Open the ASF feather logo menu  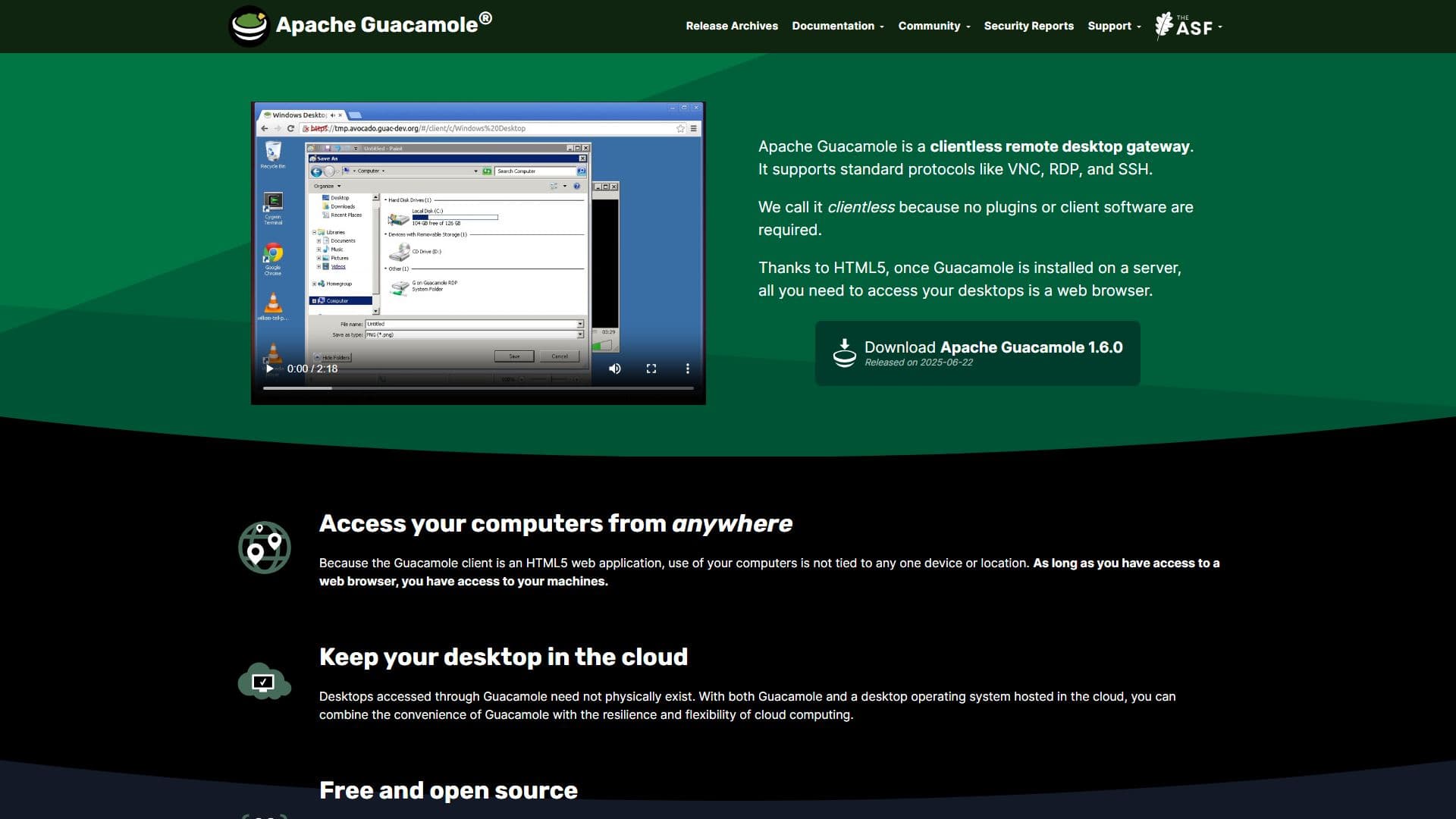(1188, 26)
